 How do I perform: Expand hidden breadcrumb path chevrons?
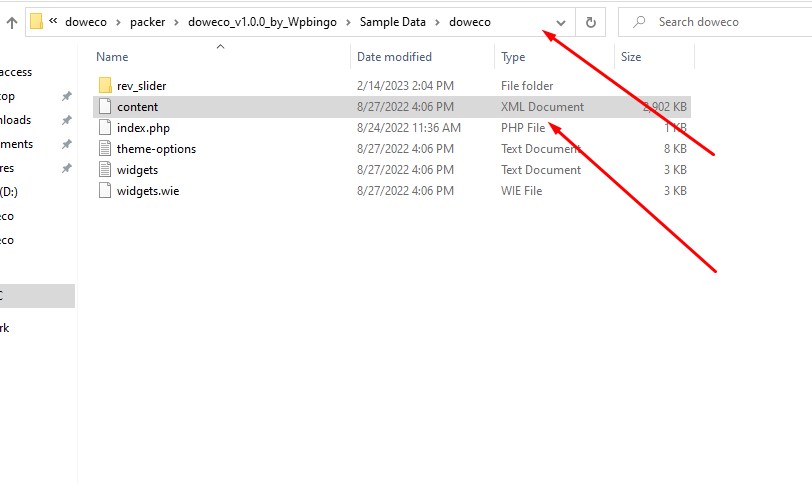pyautogui.click(x=53, y=21)
